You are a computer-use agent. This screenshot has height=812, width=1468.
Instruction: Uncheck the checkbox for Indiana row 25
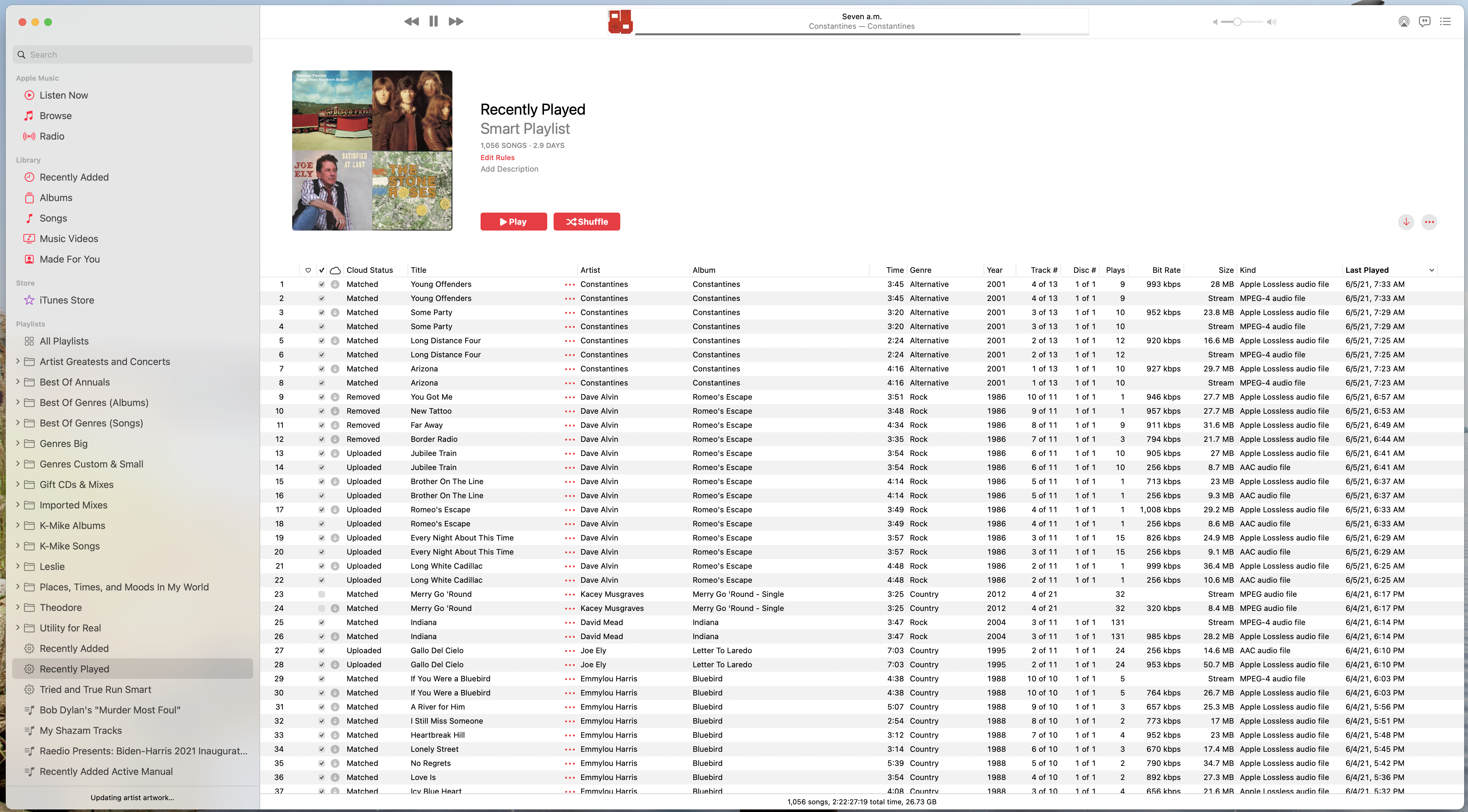tap(321, 622)
